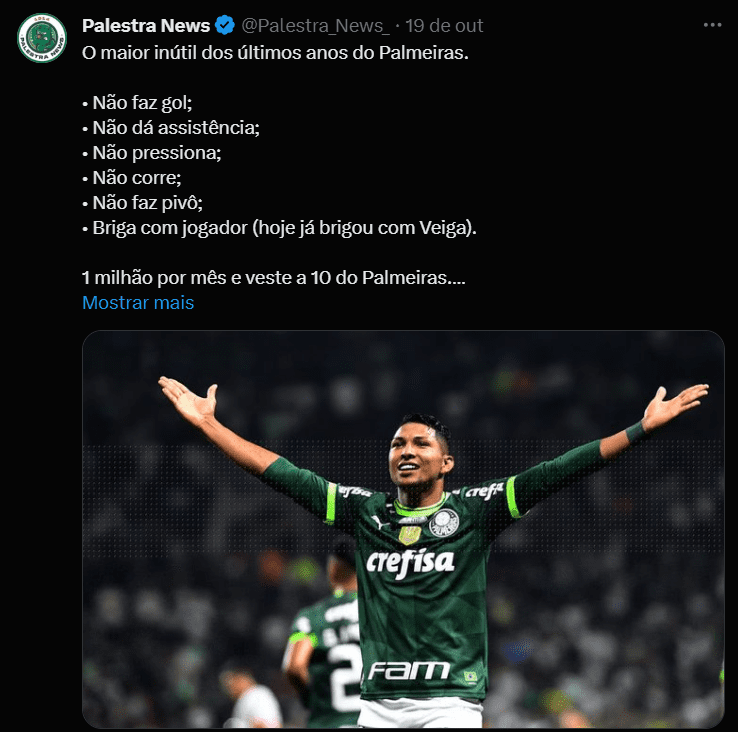
Task: Click the "1 milhão por mês" sentence
Action: 273,277
